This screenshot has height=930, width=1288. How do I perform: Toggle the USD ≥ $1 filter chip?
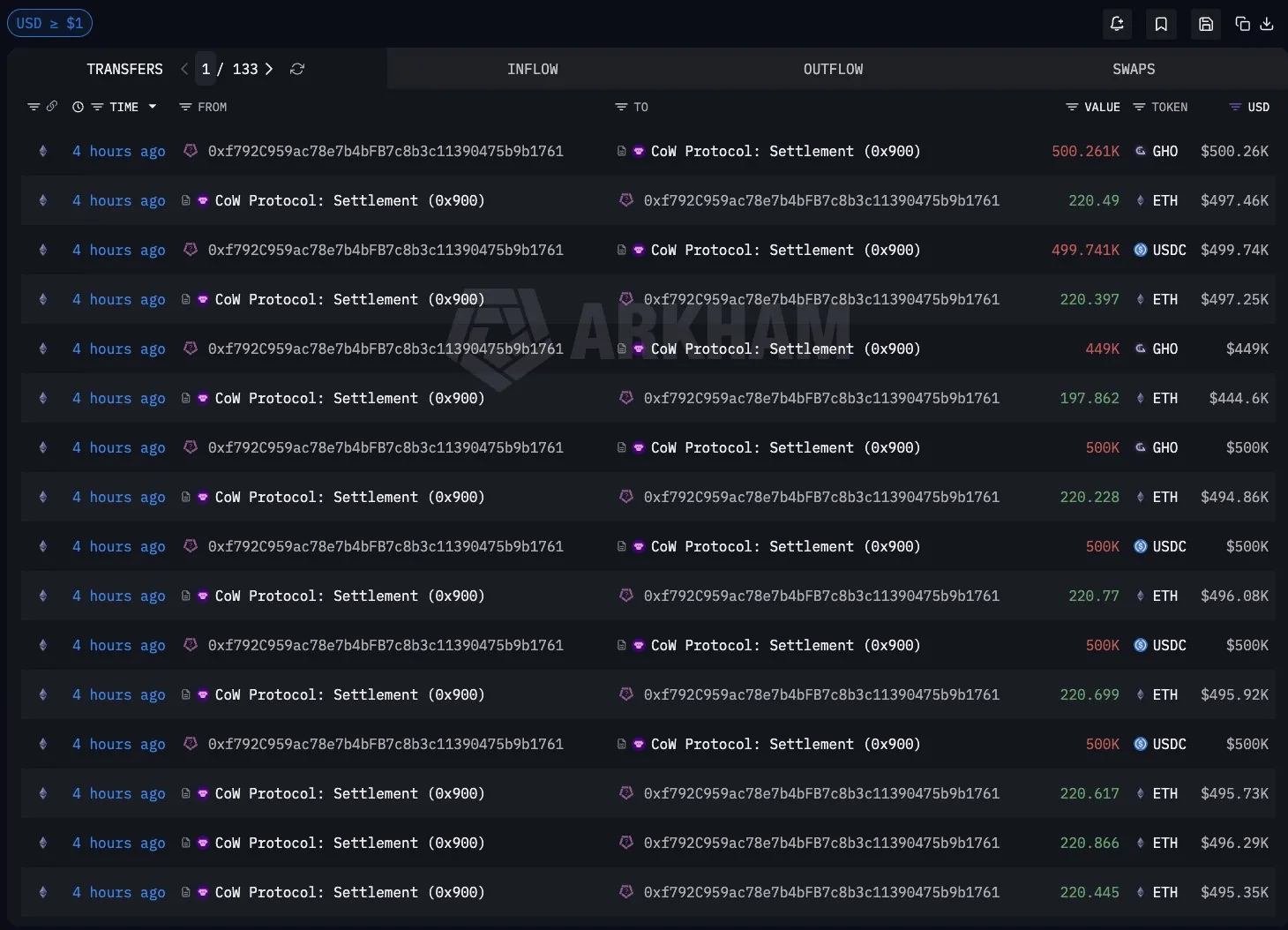pyautogui.click(x=49, y=23)
